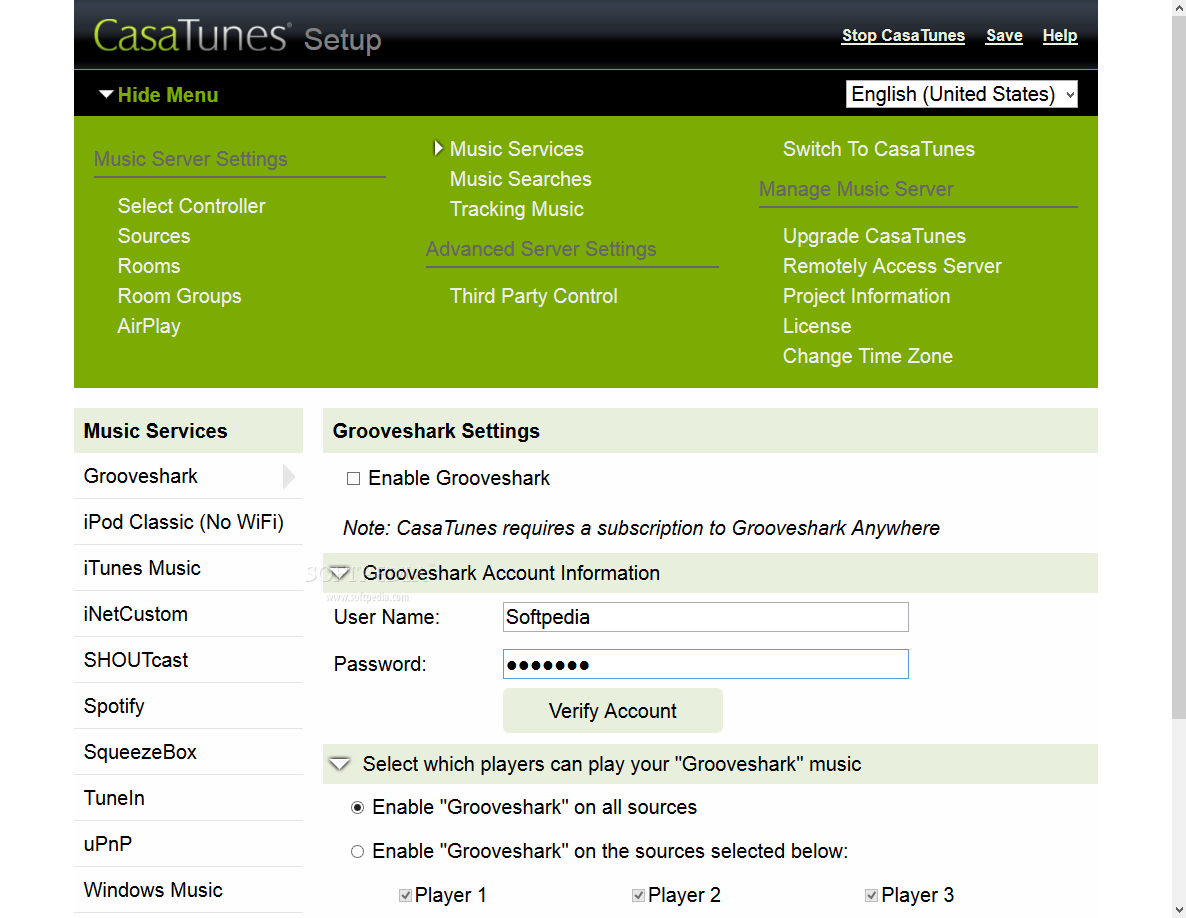Click the CasaTunes logo
This screenshot has height=918, width=1186.
(x=191, y=36)
